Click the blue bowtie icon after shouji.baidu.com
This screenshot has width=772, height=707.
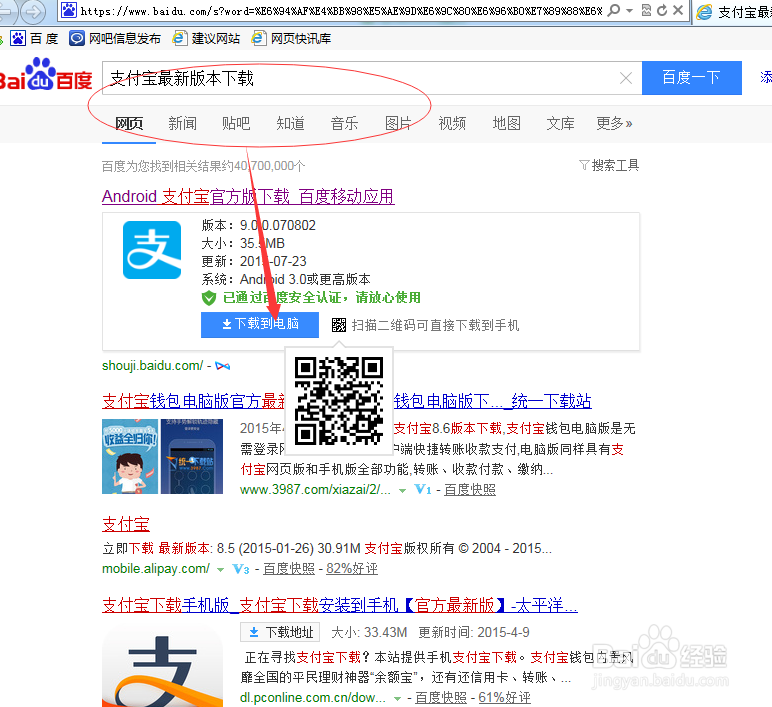[x=223, y=366]
